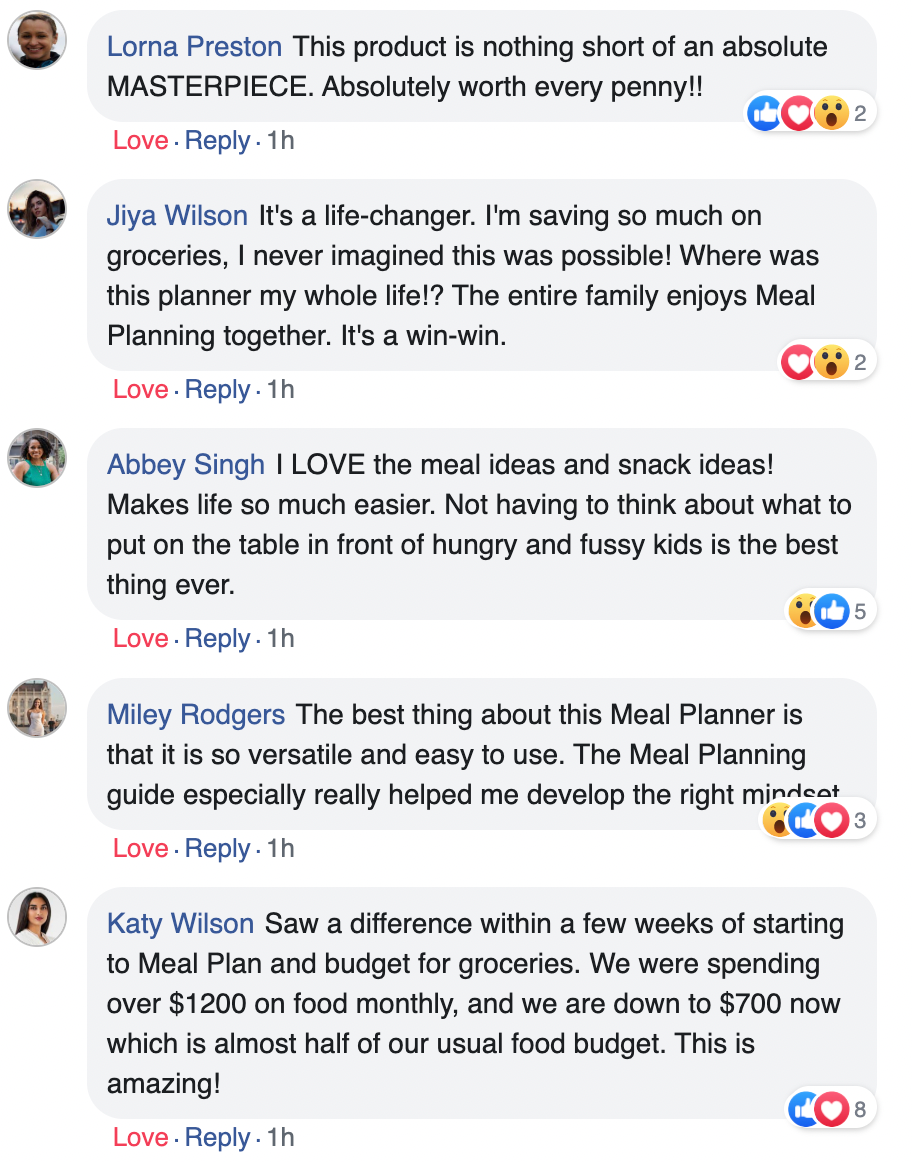
Task: Open the Miley Rodgers name link
Action: (x=196, y=715)
